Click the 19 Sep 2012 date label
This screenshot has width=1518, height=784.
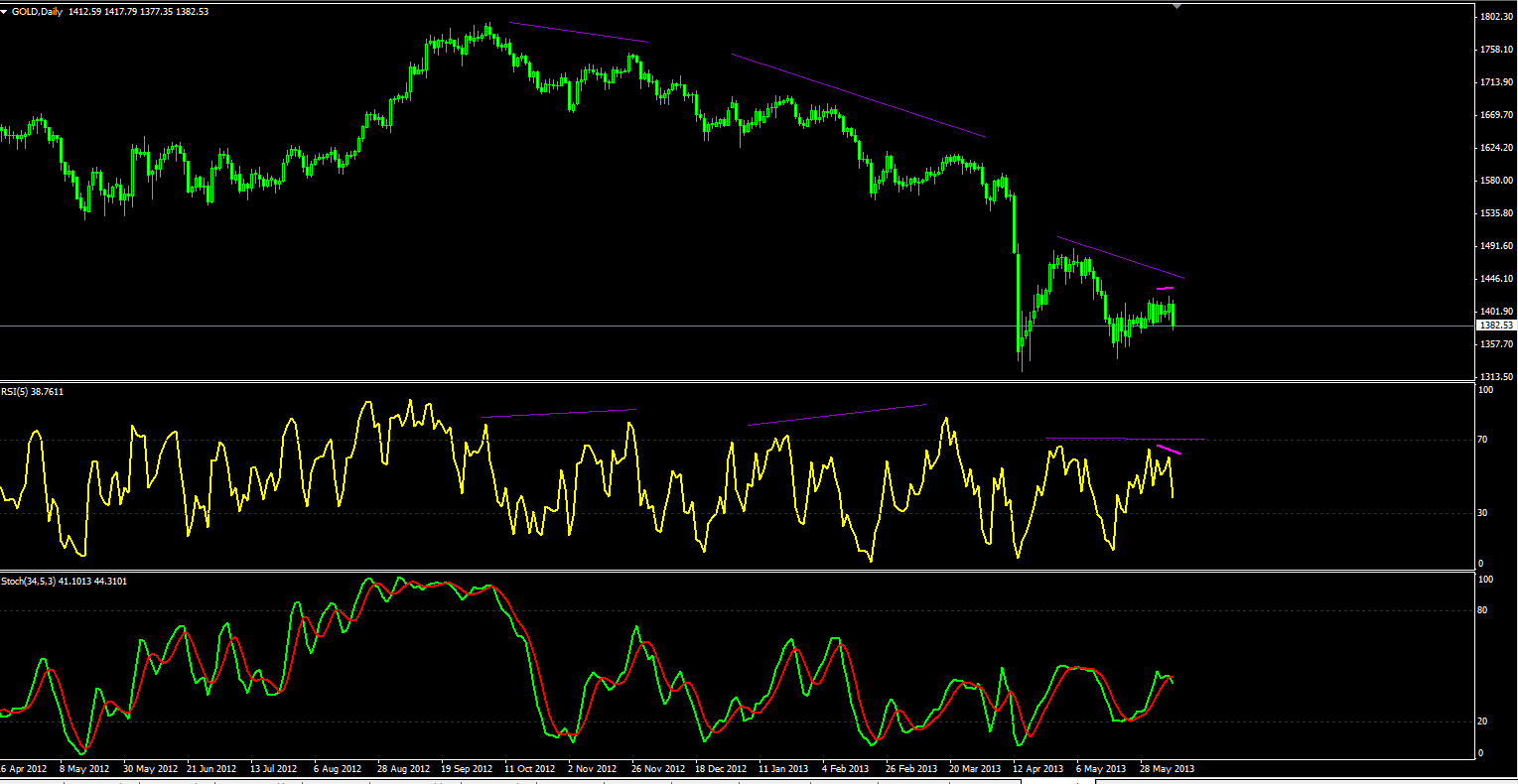(x=467, y=769)
